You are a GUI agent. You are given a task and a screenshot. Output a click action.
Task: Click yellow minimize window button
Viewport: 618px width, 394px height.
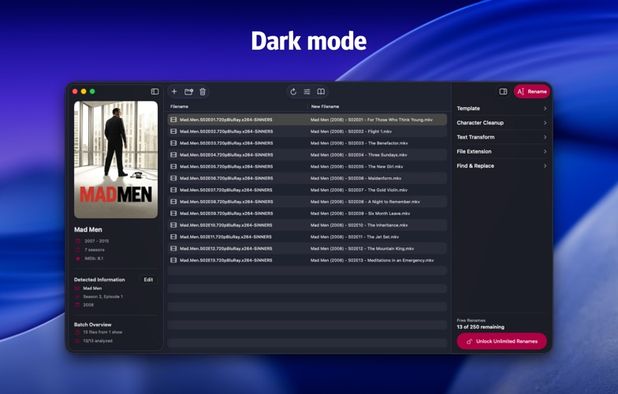(x=84, y=91)
